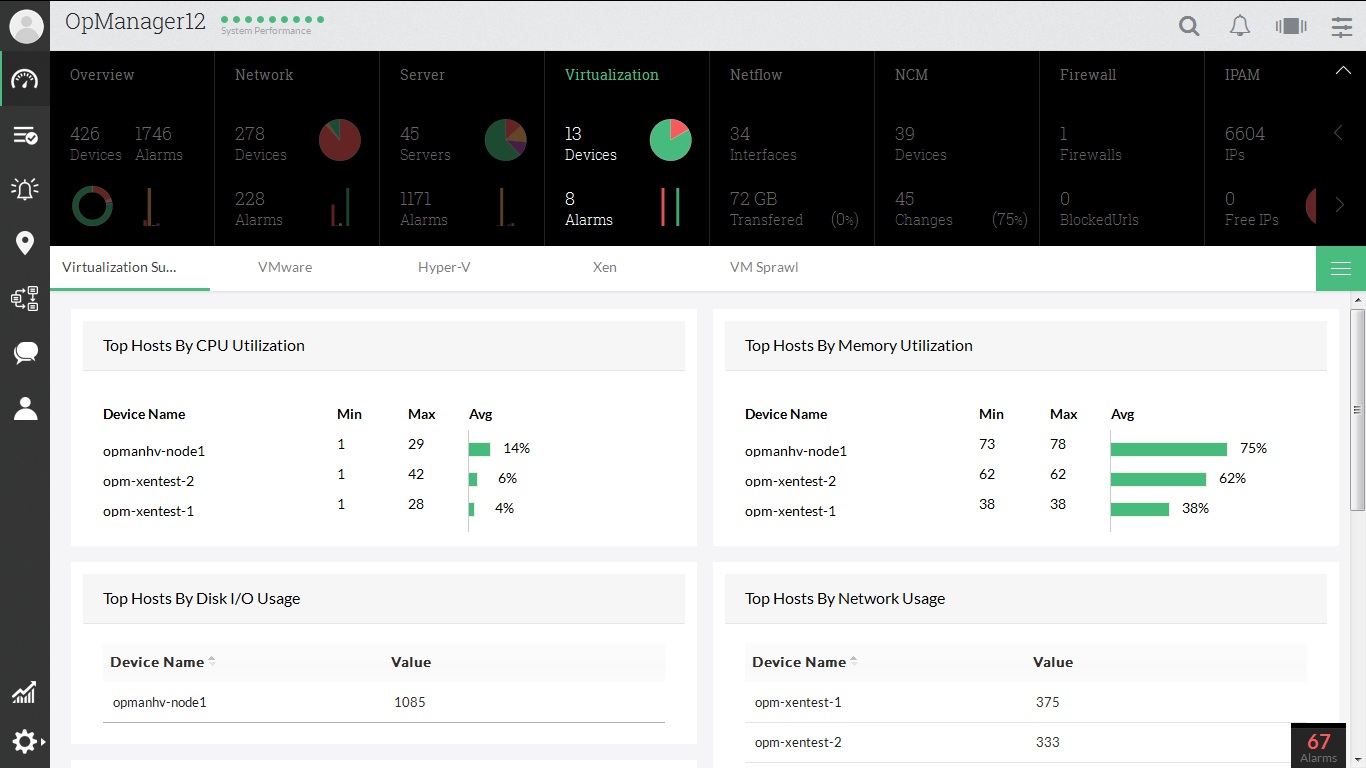Image resolution: width=1366 pixels, height=768 pixels.
Task: Open the 67 Alarms badge
Action: tap(1318, 746)
